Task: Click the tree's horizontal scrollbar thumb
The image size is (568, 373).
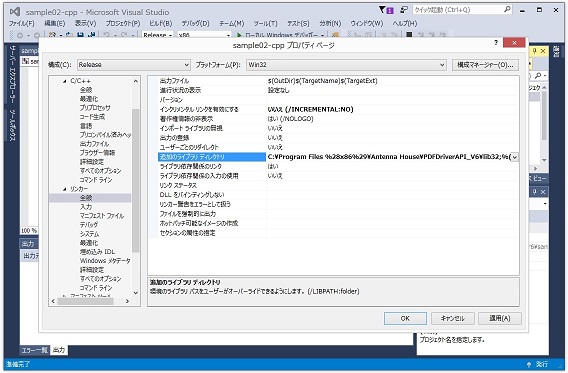Action: tap(86, 301)
